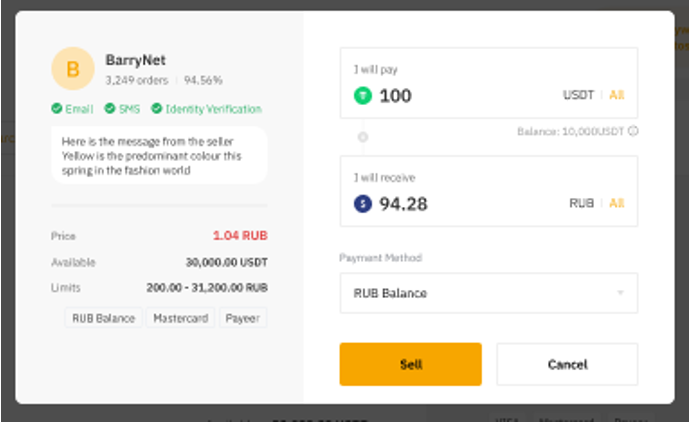Click All next to USDT

(616, 96)
